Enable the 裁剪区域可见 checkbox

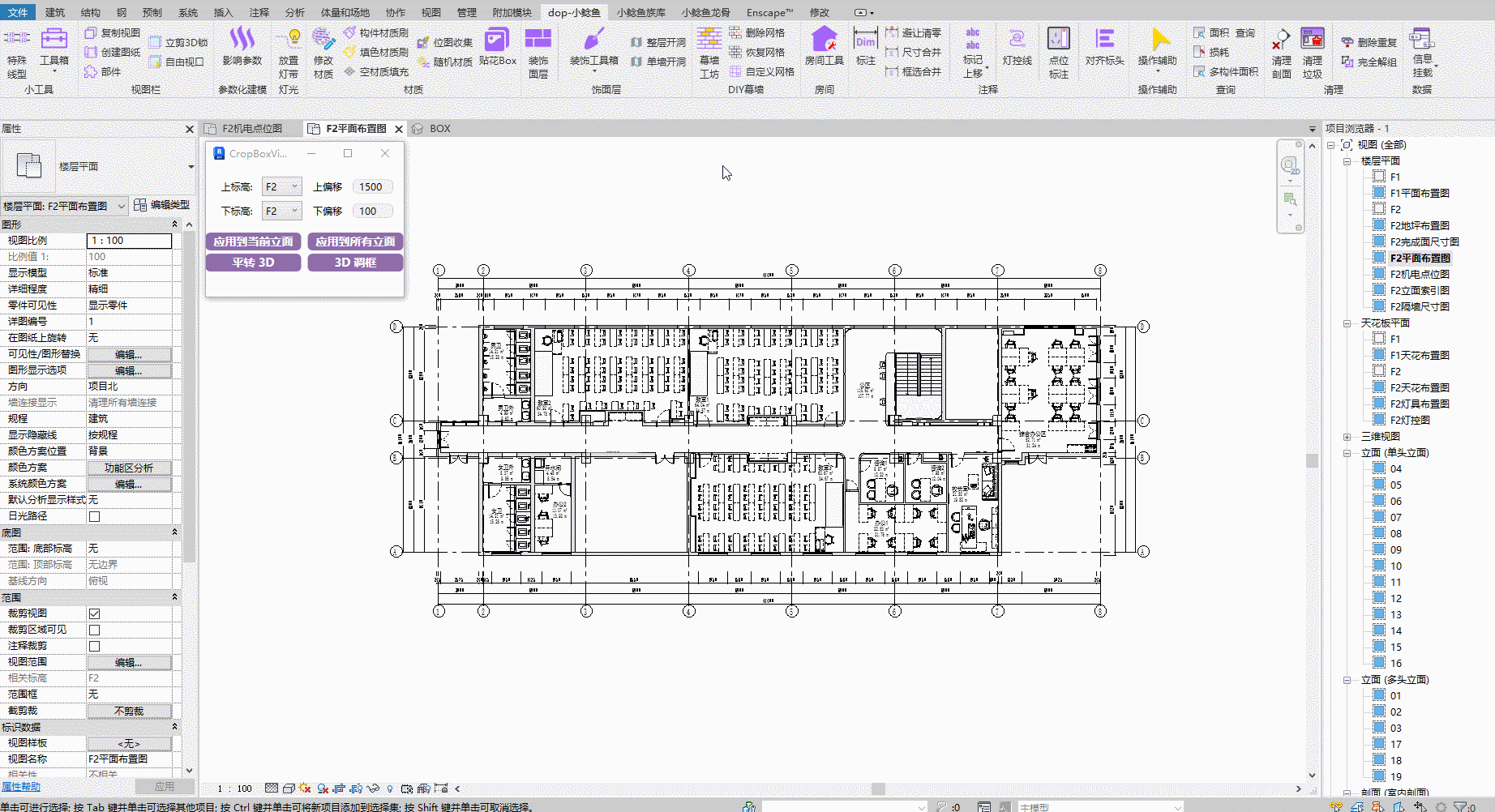click(95, 630)
